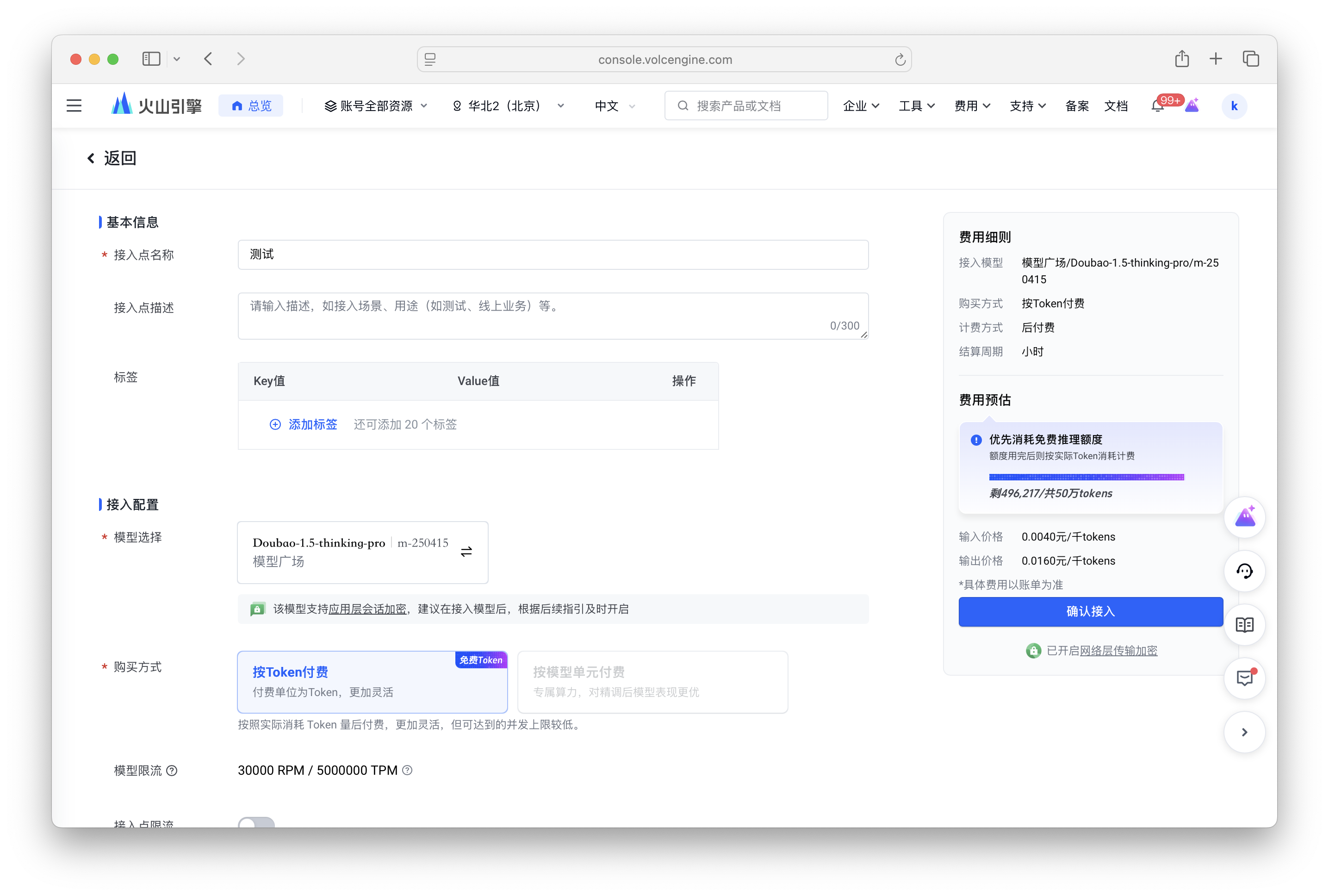The height and width of the screenshot is (896, 1329).
Task: Open the 应用层会话加密 link
Action: point(367,609)
